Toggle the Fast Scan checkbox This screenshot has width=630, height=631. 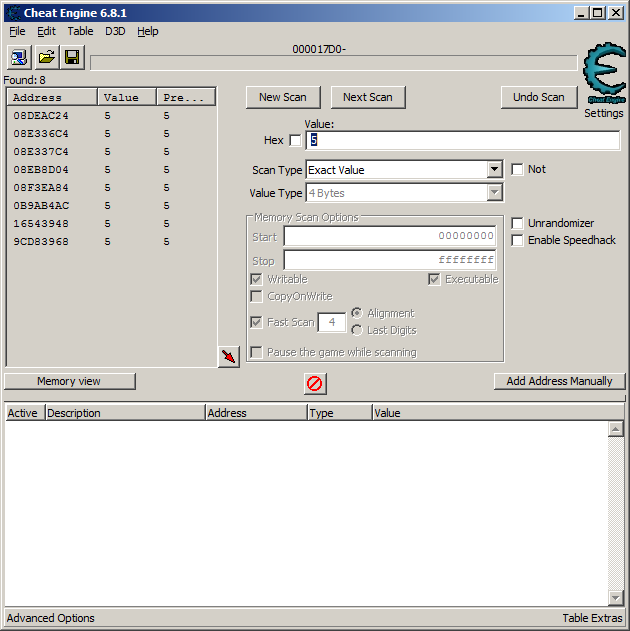pos(256,322)
